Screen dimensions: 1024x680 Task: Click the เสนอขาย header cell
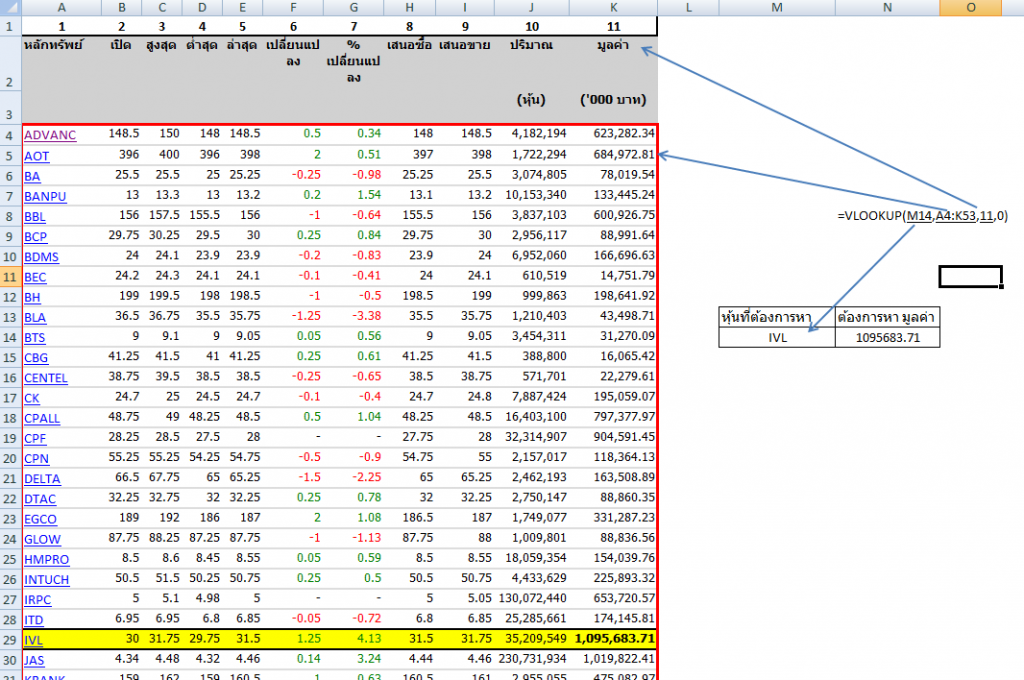pyautogui.click(x=464, y=61)
